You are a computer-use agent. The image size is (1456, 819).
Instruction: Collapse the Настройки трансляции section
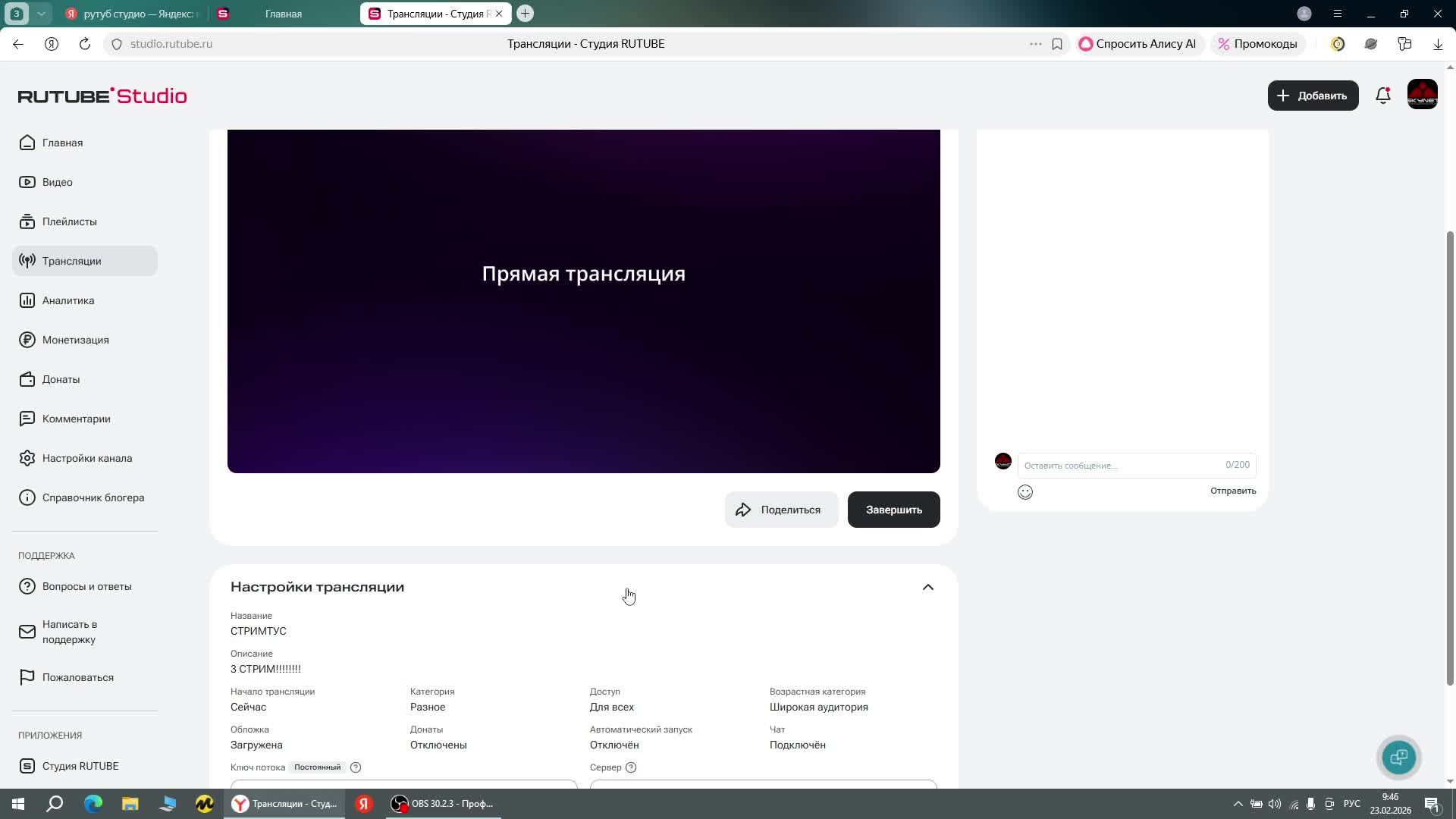927,587
